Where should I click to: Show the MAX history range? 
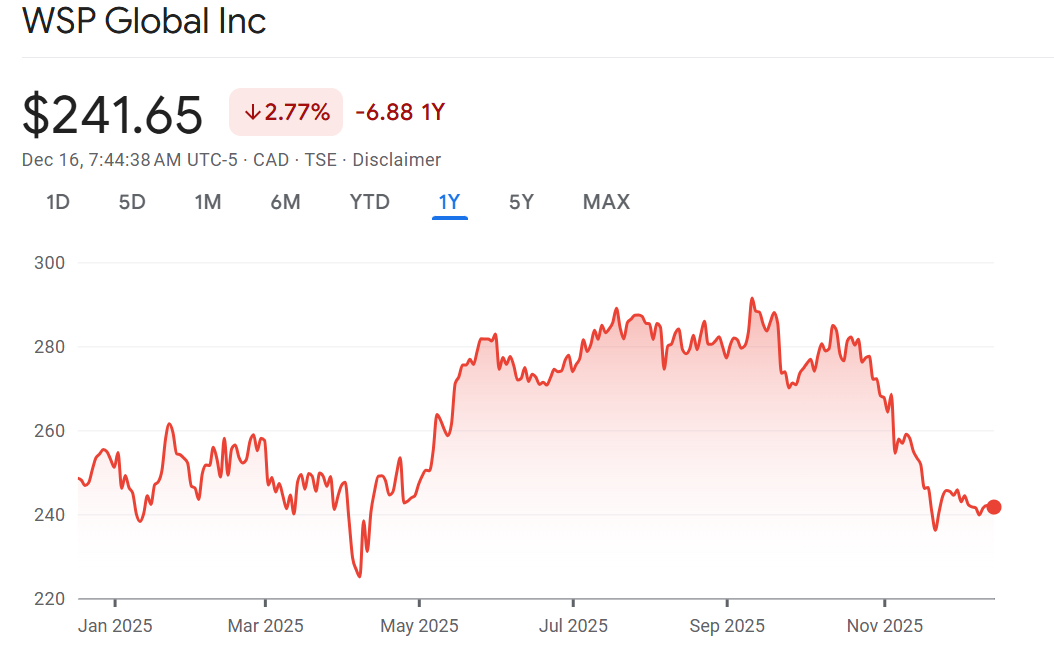tap(606, 202)
